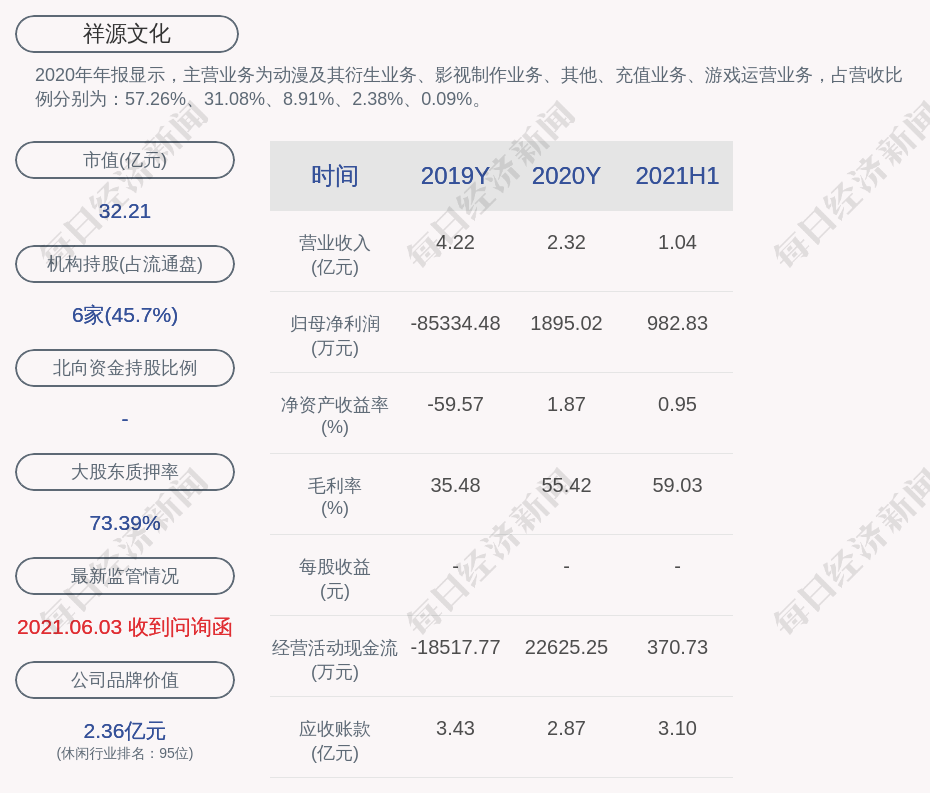Screen dimensions: 930x793
Task: Select the cash flow value -18517.77
Action: click(455, 647)
